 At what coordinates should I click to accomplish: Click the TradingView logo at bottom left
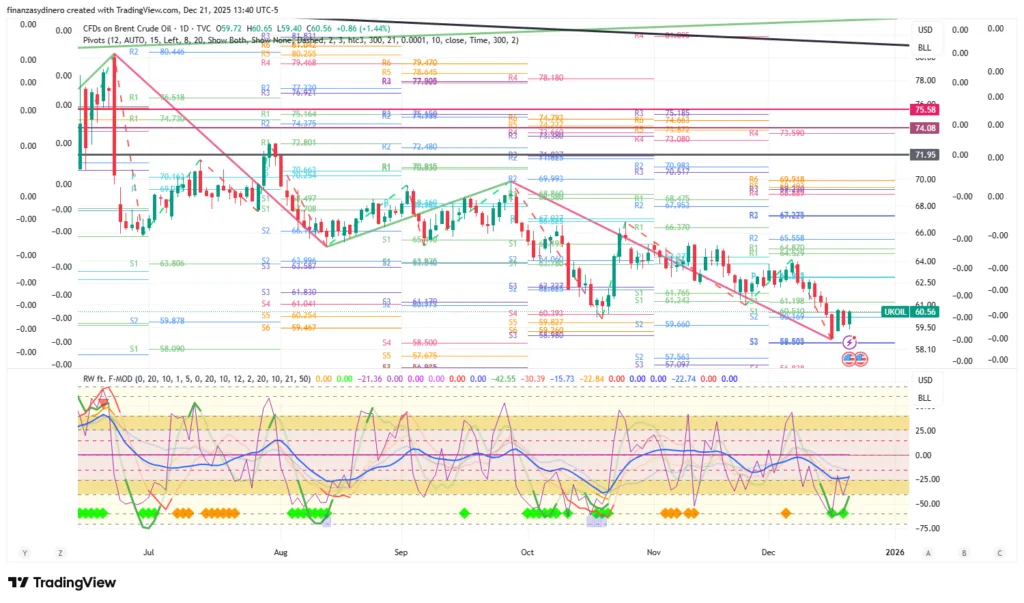click(63, 583)
